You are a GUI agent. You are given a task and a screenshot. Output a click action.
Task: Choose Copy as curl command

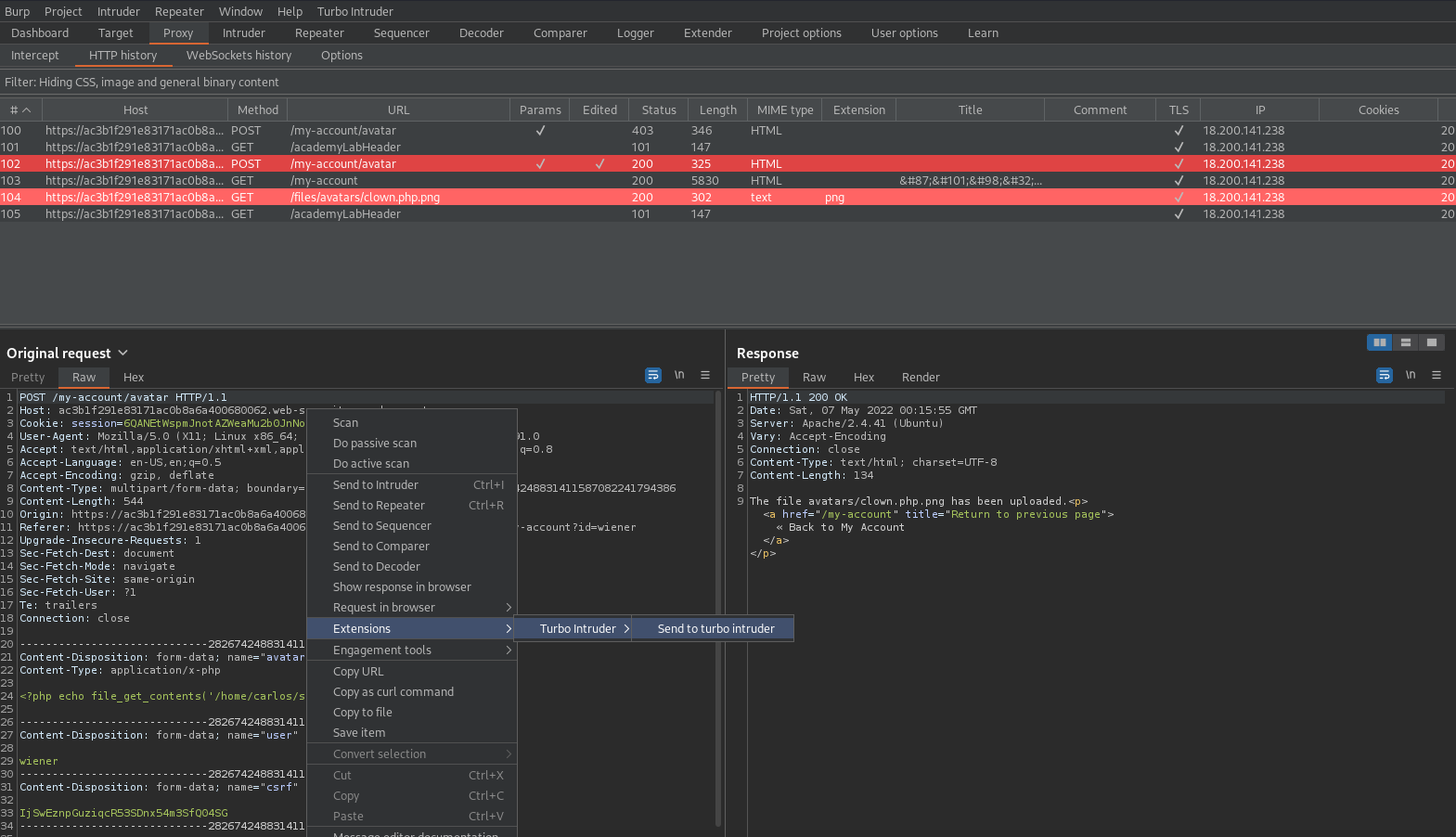412,692
